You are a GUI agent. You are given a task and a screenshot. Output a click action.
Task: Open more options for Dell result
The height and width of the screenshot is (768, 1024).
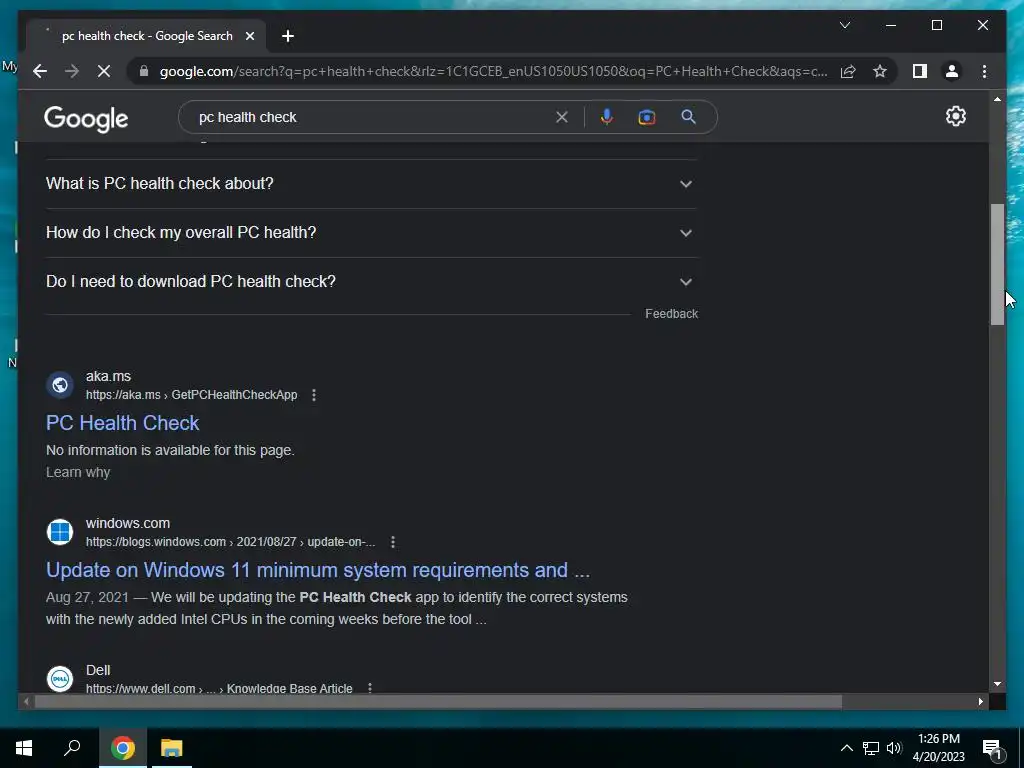pyautogui.click(x=370, y=688)
